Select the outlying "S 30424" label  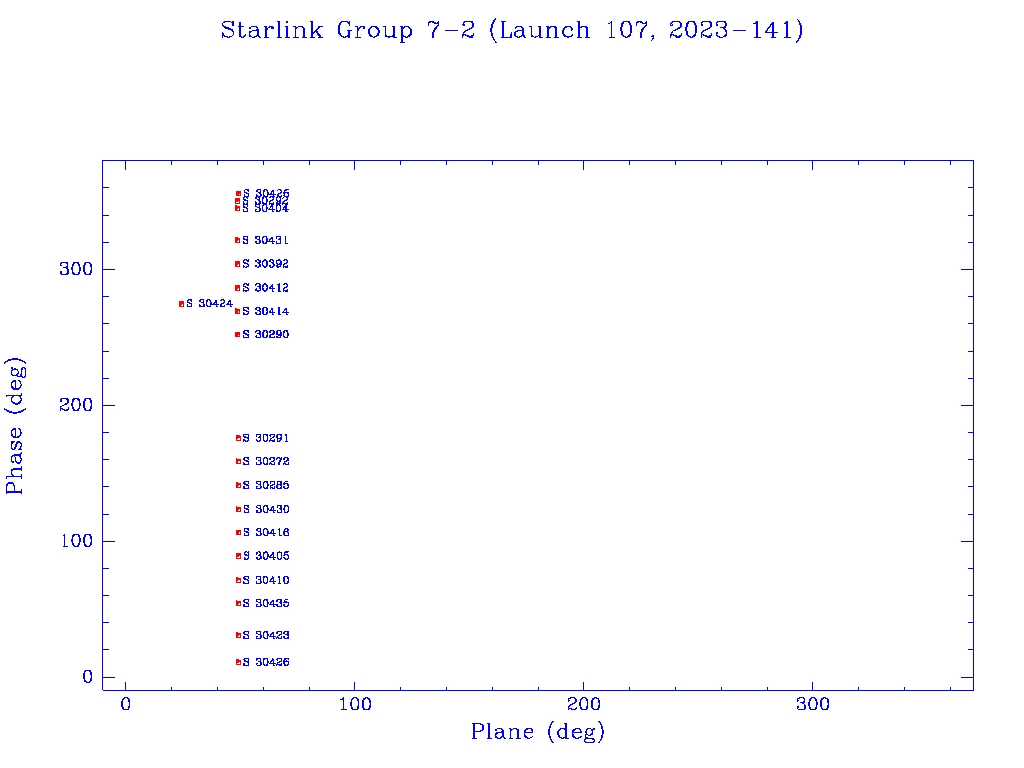click(x=209, y=304)
